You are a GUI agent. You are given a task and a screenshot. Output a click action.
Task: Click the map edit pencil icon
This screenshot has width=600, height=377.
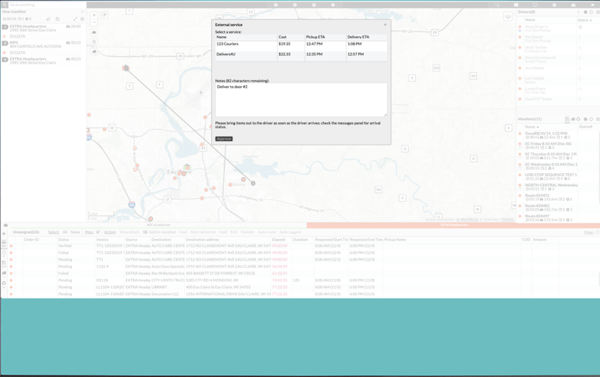point(104,15)
